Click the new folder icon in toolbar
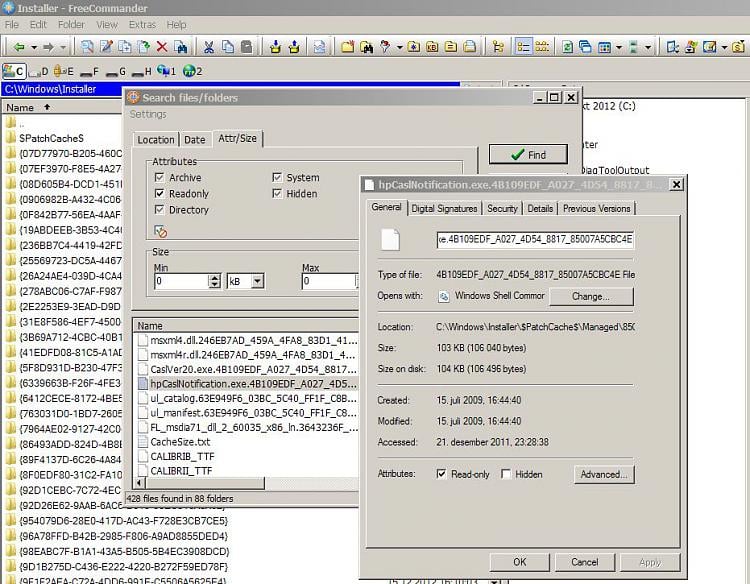The height and width of the screenshot is (584, 750). click(x=348, y=47)
